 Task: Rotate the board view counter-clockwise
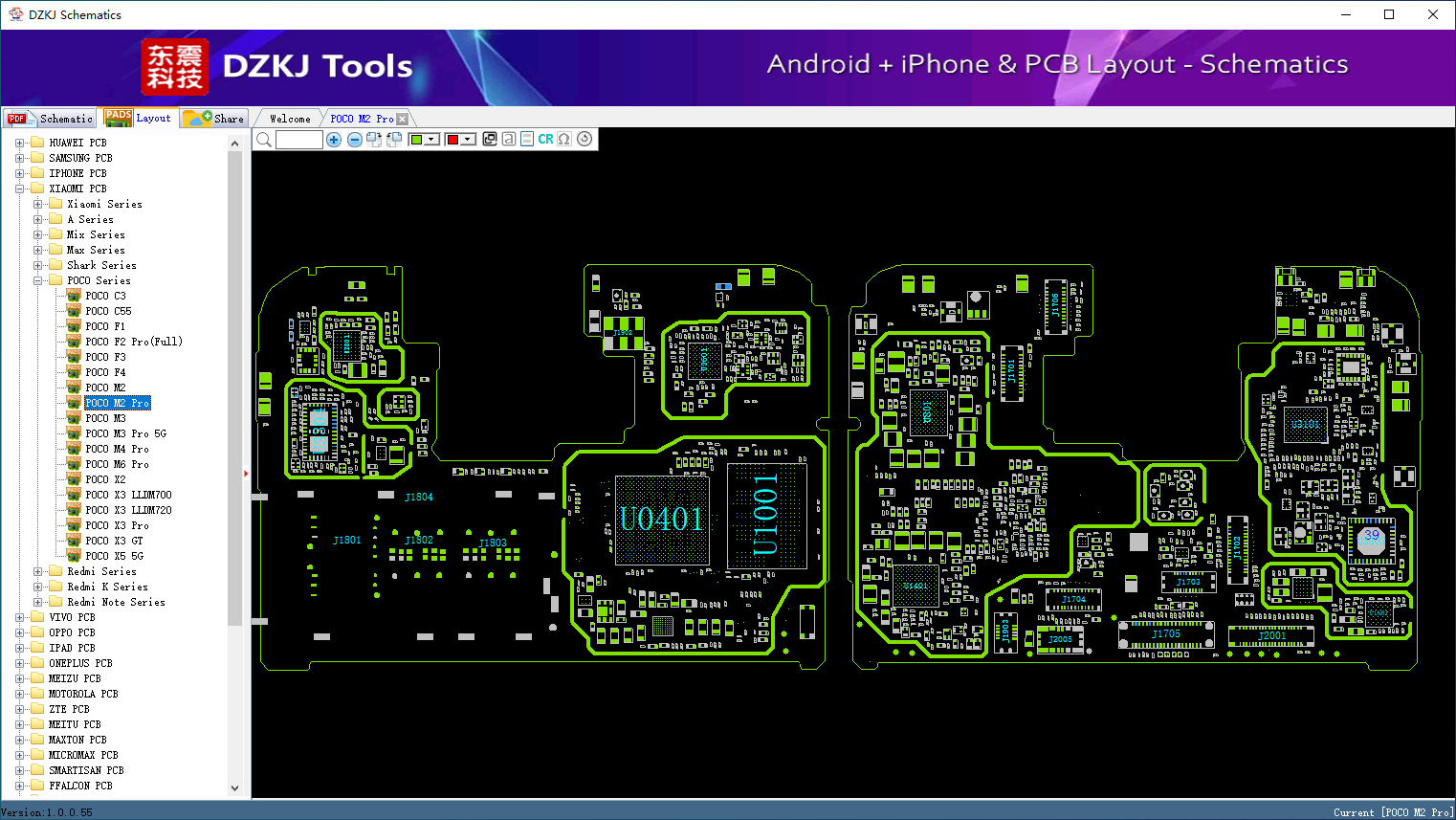[393, 140]
